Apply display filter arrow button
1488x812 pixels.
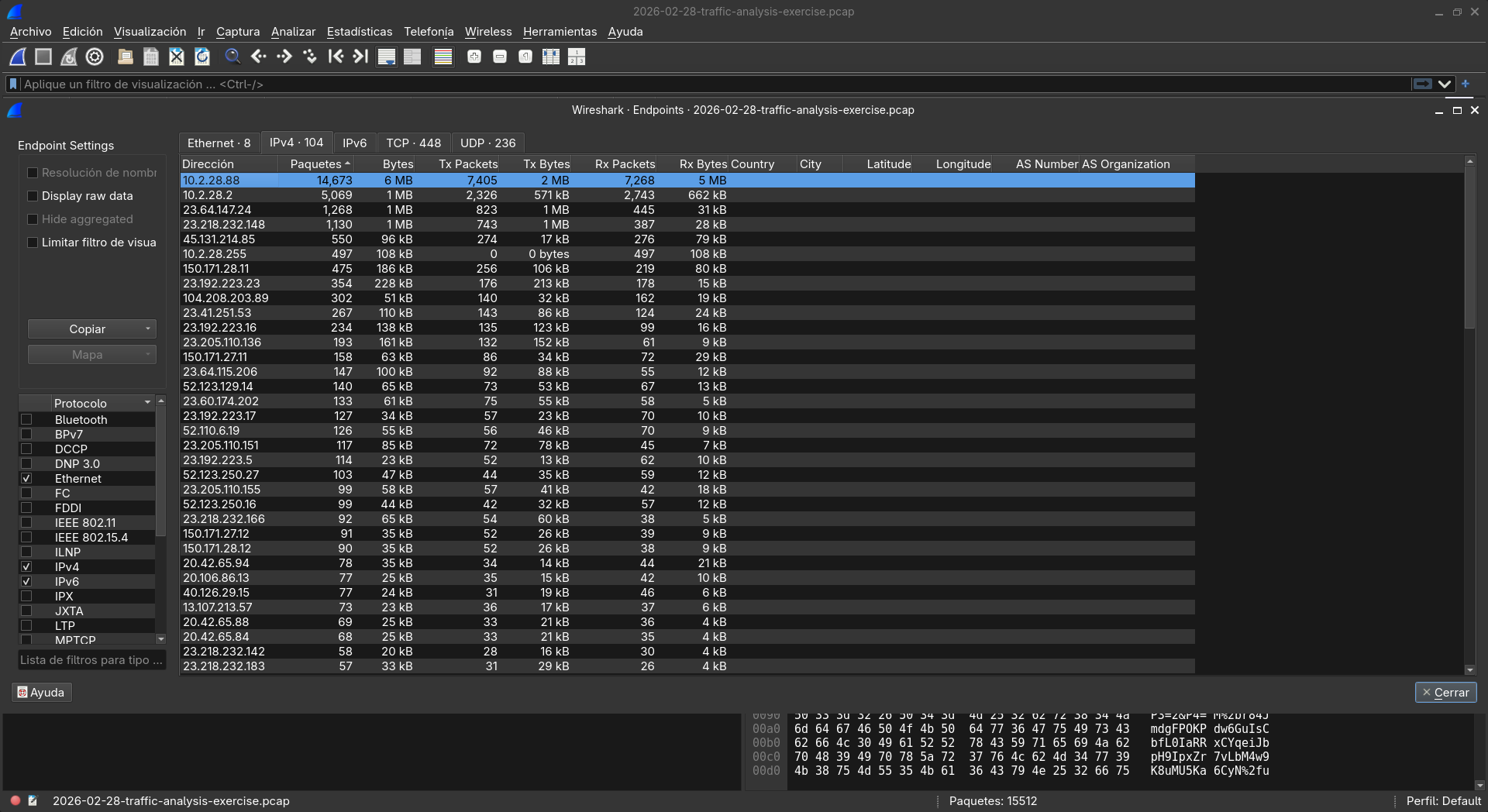click(1422, 84)
